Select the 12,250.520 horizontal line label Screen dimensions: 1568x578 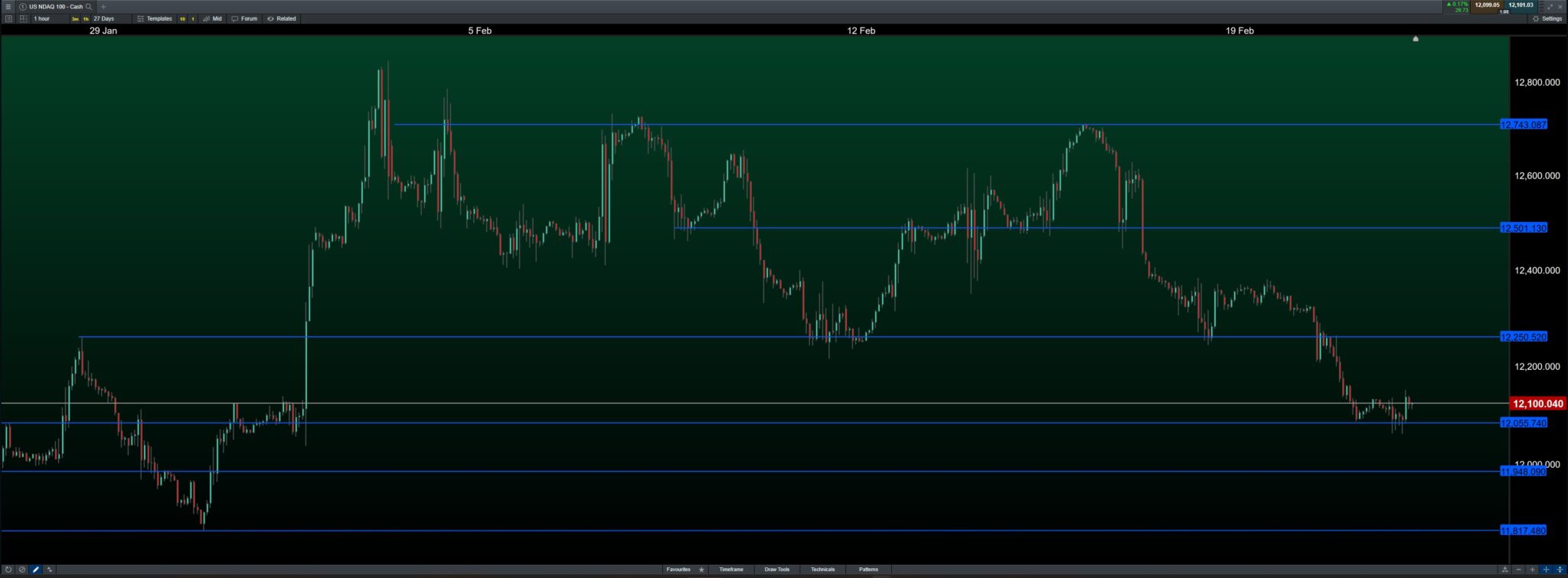[1524, 337]
